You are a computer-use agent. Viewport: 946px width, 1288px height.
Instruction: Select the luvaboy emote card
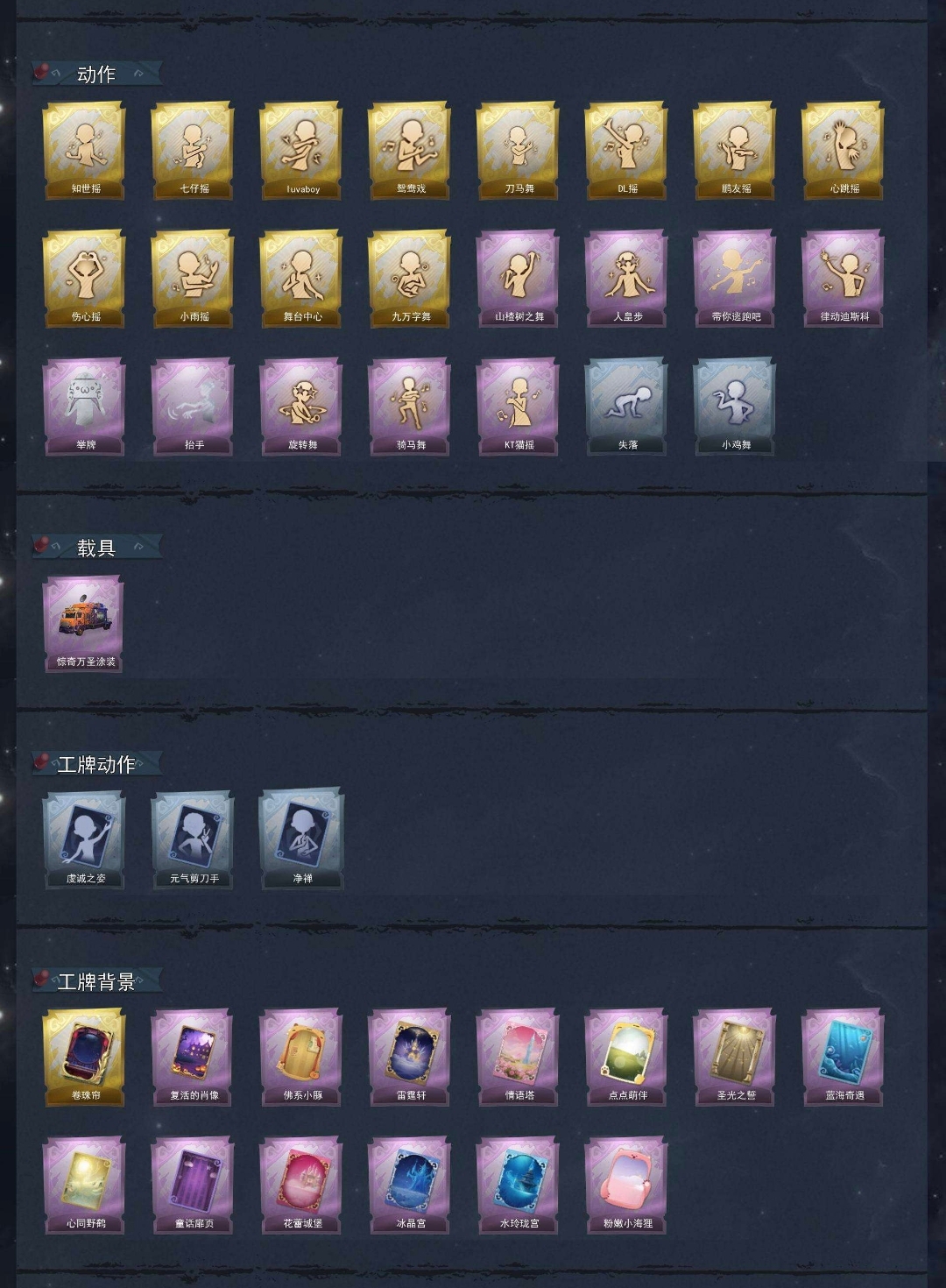301,151
